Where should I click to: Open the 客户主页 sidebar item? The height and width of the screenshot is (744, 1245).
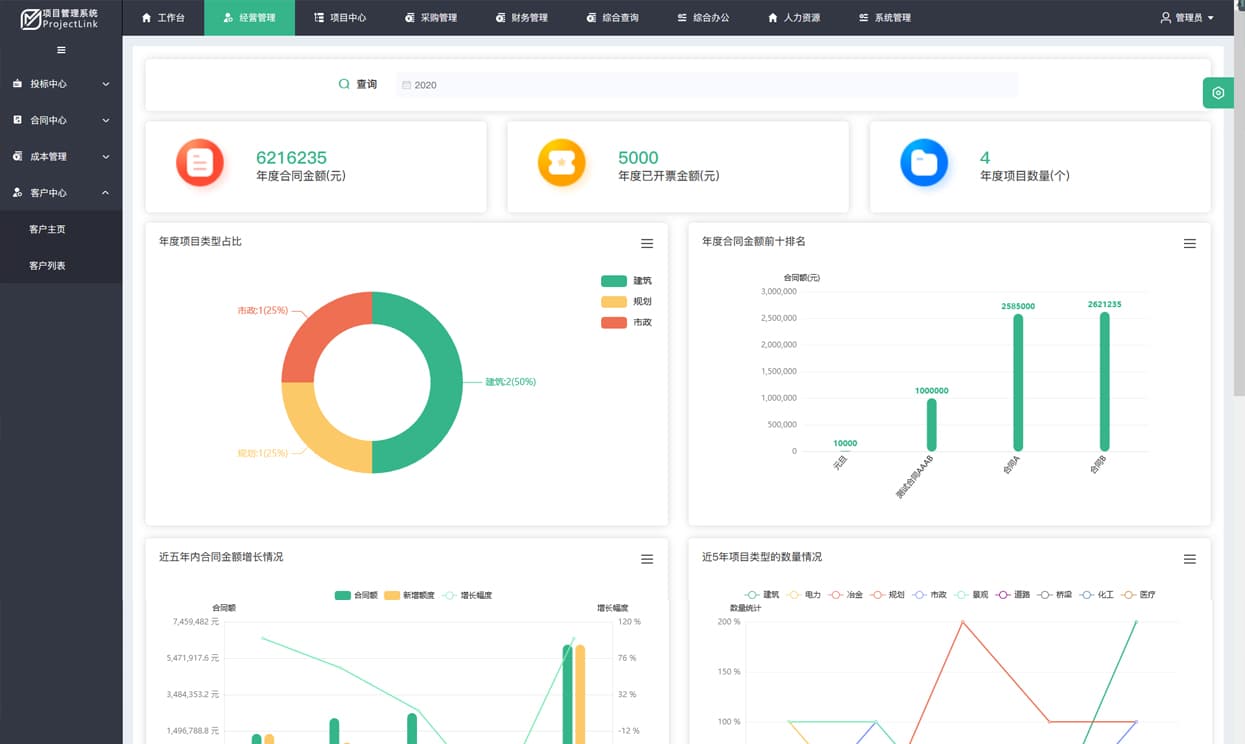(61, 229)
